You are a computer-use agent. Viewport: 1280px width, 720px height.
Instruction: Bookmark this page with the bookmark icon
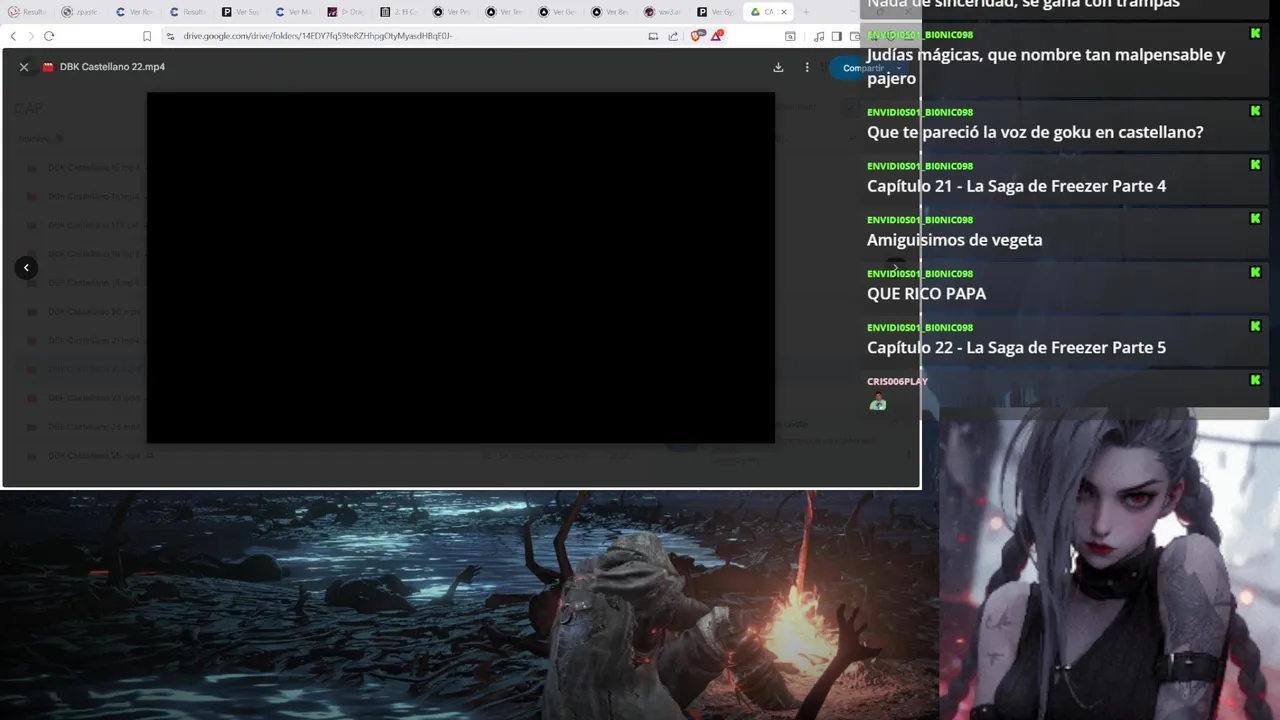coord(147,36)
